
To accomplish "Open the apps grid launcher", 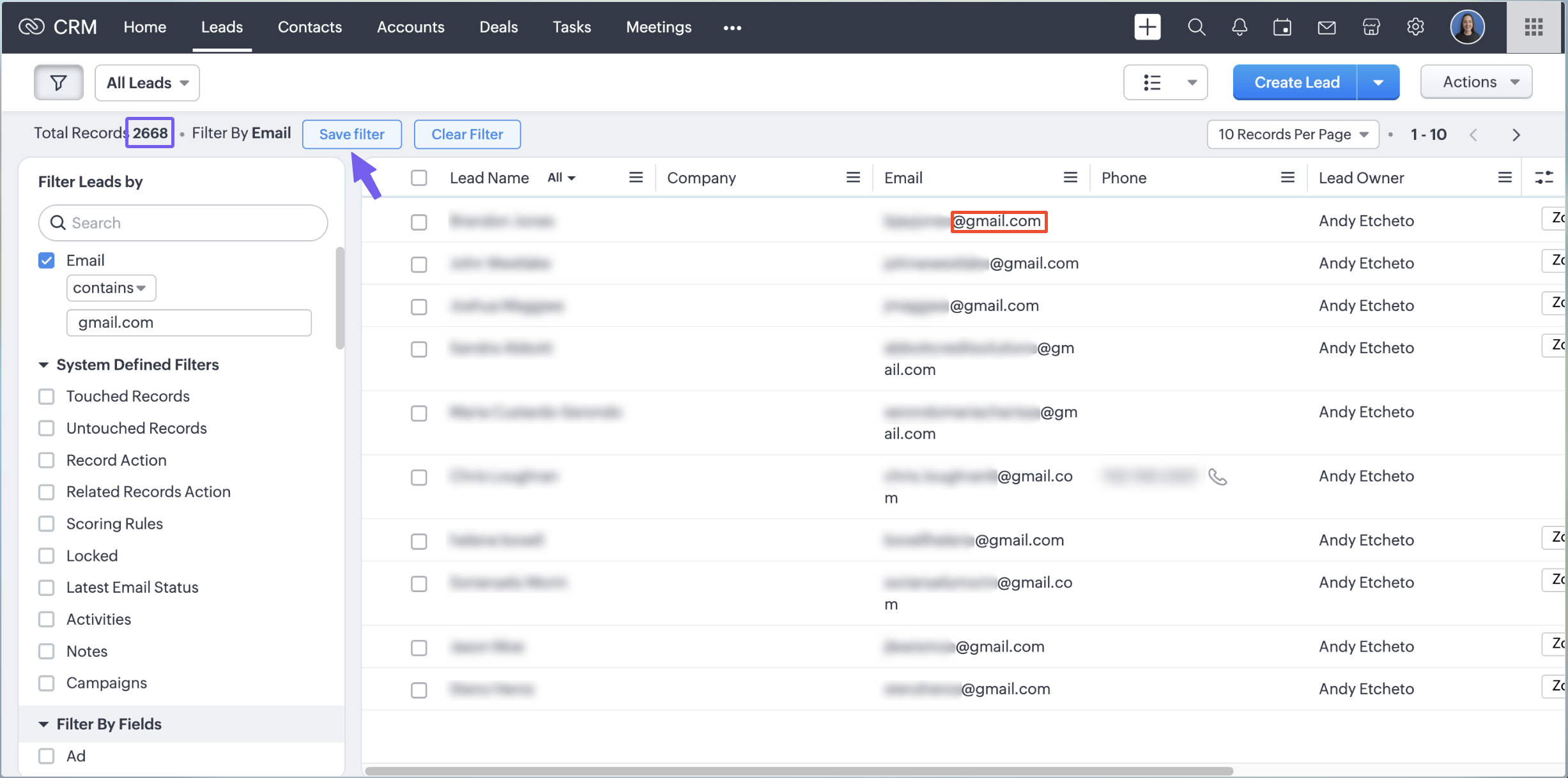I will (x=1533, y=27).
